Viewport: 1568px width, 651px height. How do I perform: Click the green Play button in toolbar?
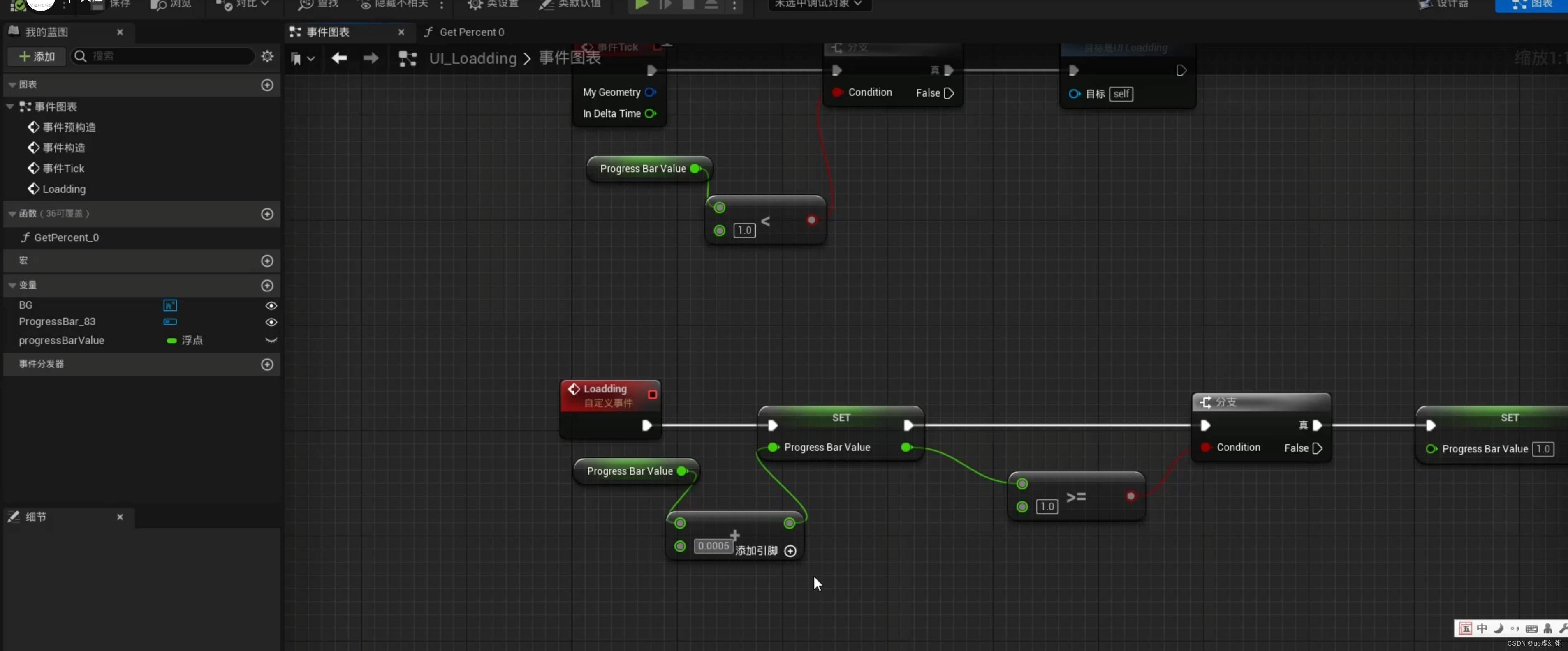point(641,5)
